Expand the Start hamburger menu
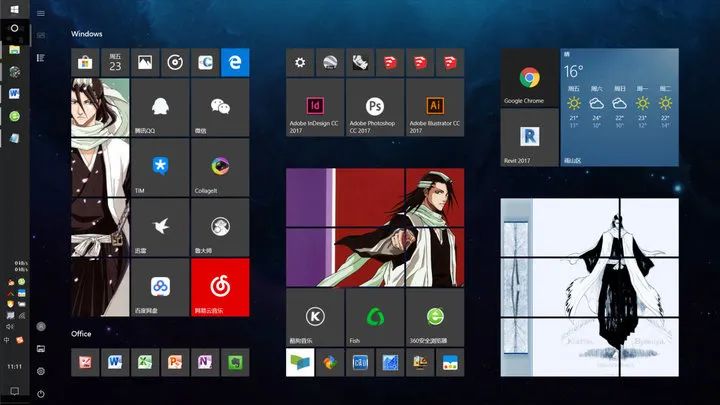 (x=40, y=13)
